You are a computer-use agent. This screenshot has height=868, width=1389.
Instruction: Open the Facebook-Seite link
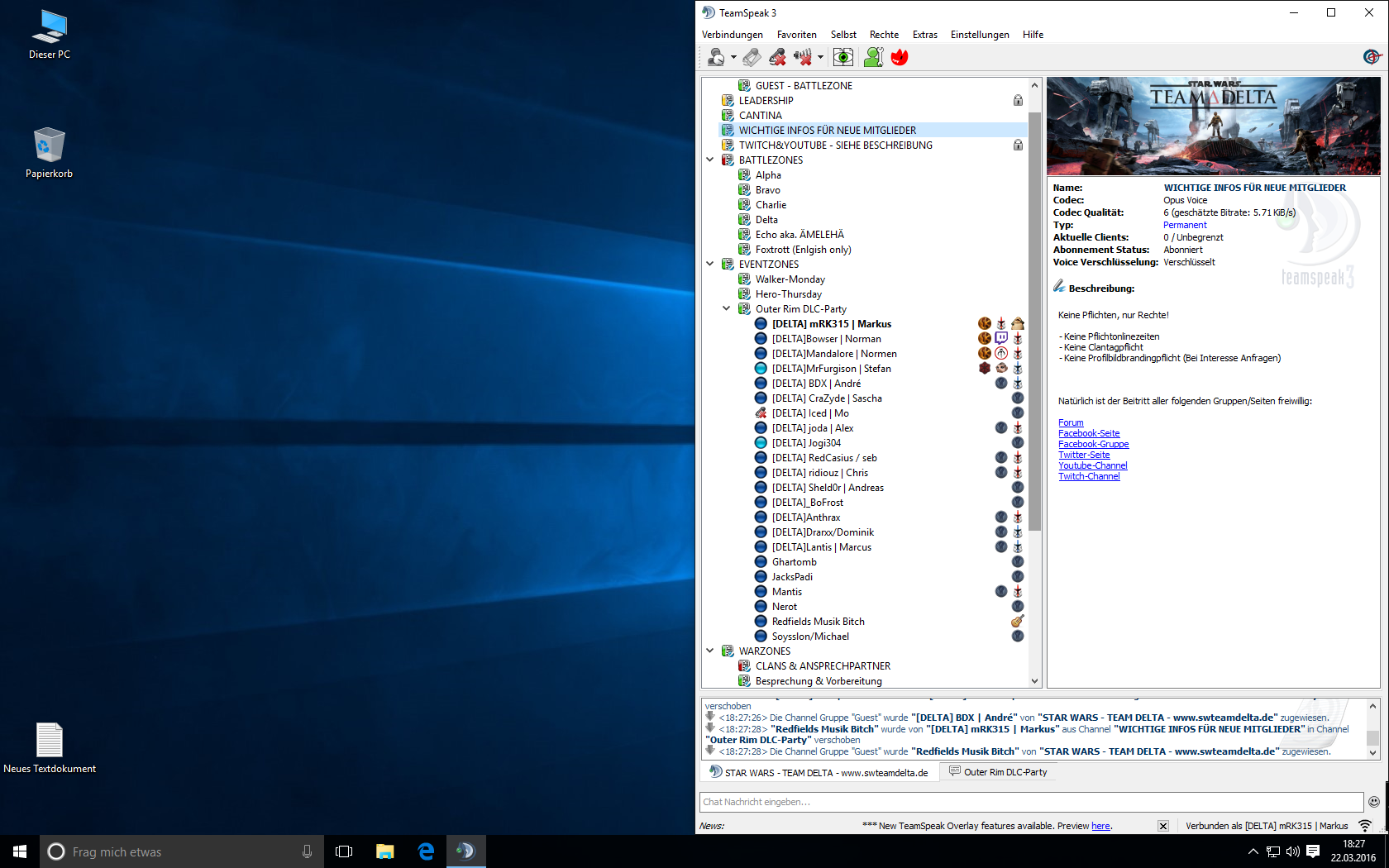1089,433
